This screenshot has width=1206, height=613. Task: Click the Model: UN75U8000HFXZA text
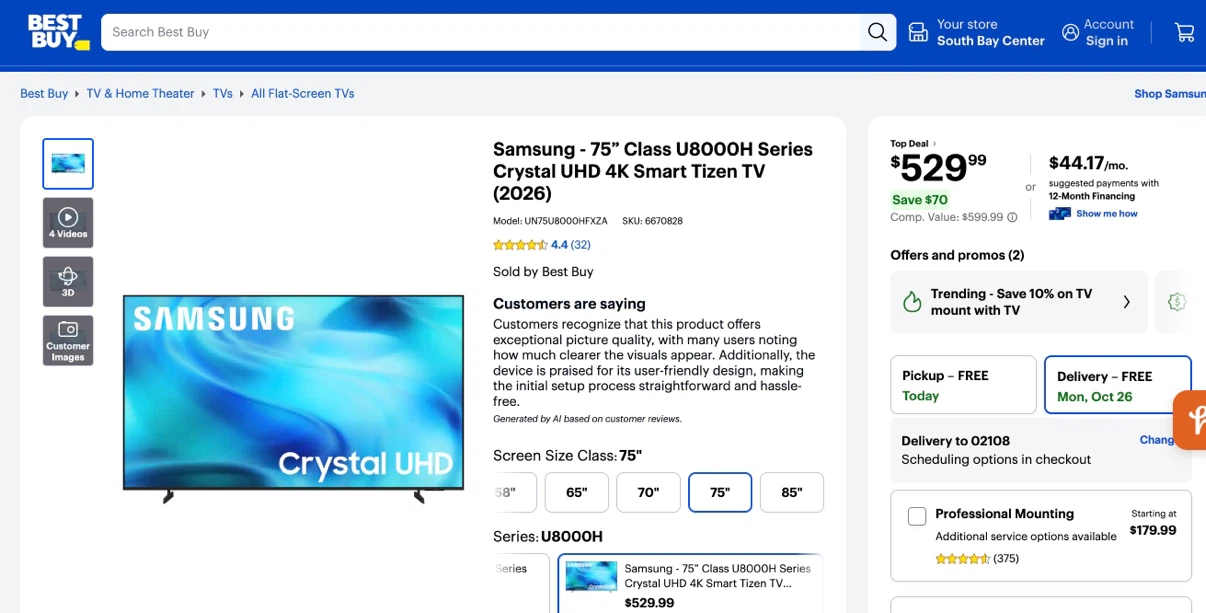[x=550, y=221]
